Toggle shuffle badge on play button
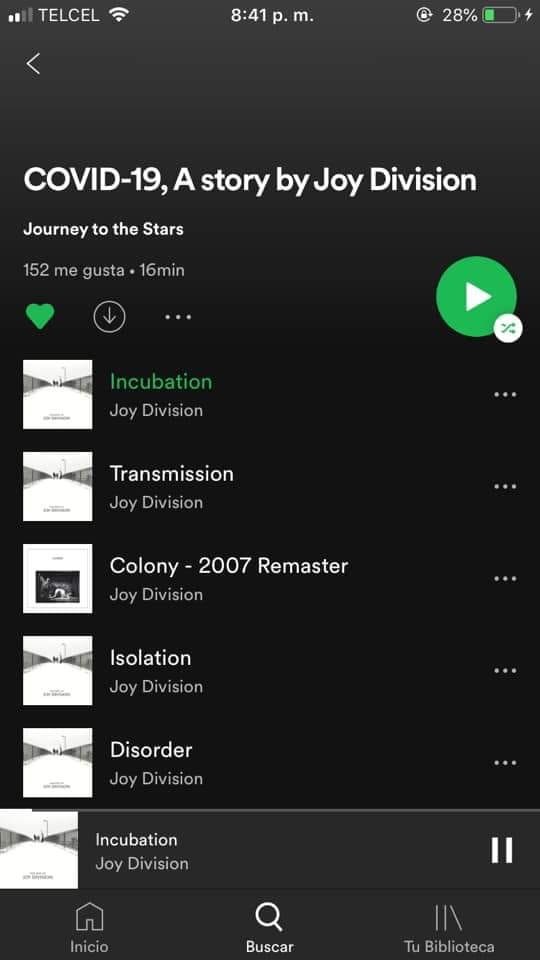The image size is (540, 960). click(508, 329)
